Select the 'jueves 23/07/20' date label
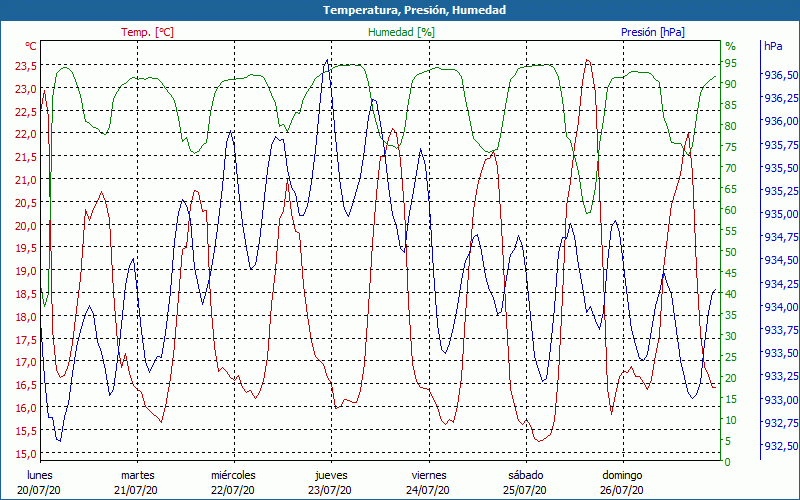 click(x=331, y=483)
